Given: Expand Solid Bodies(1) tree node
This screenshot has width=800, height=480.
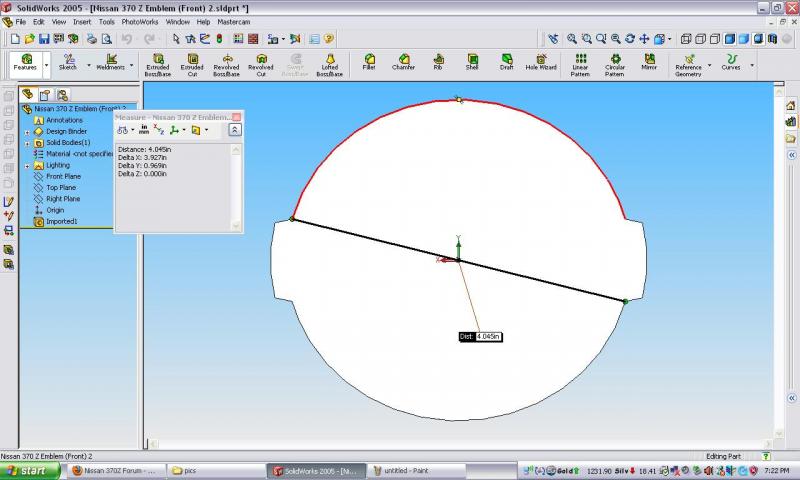Looking at the screenshot, I should [27, 143].
